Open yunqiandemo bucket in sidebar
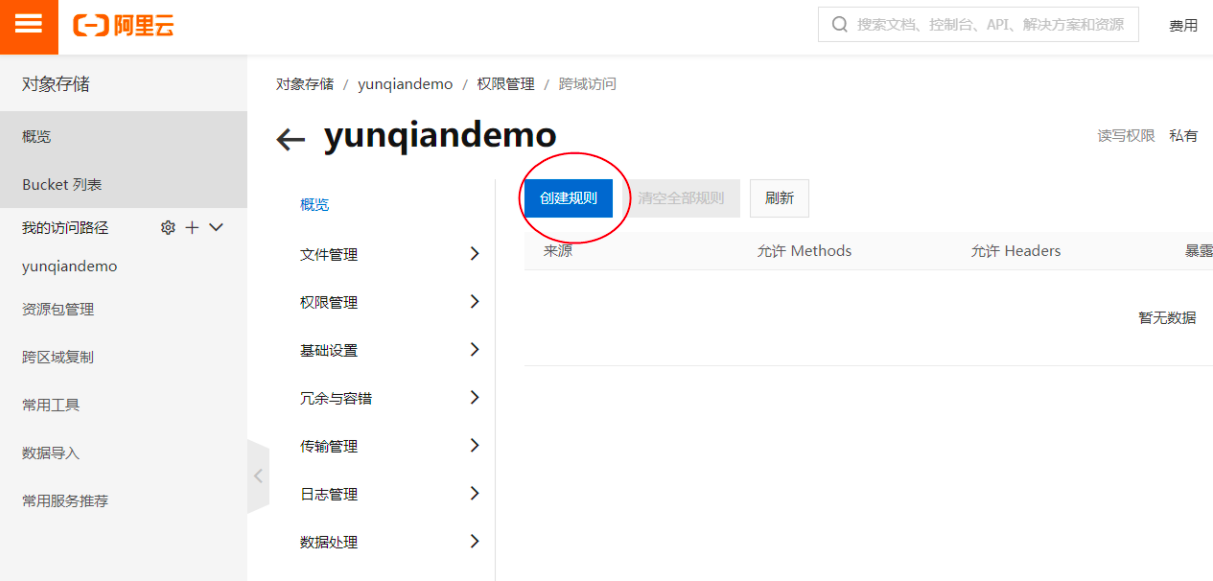Viewport: 1213px width, 581px height. (70, 267)
